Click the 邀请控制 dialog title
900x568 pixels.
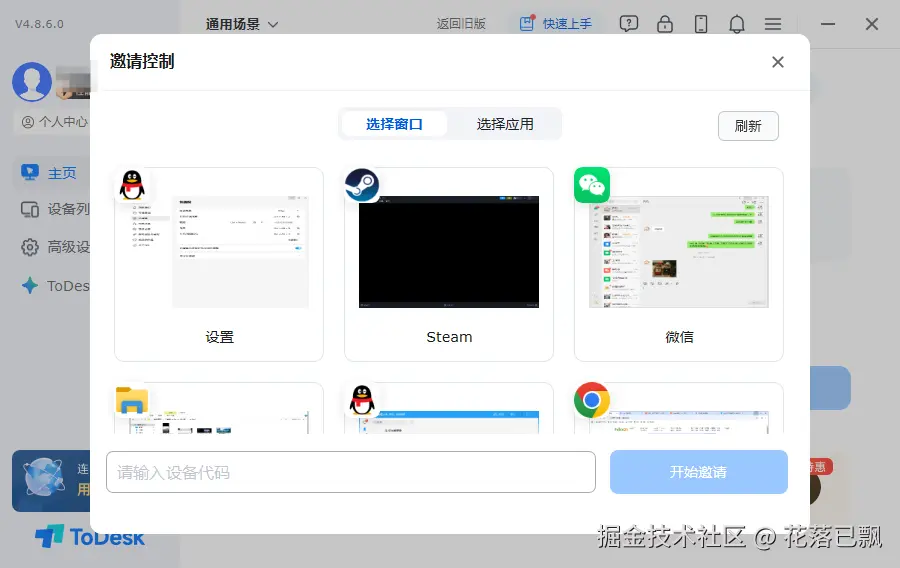142,61
